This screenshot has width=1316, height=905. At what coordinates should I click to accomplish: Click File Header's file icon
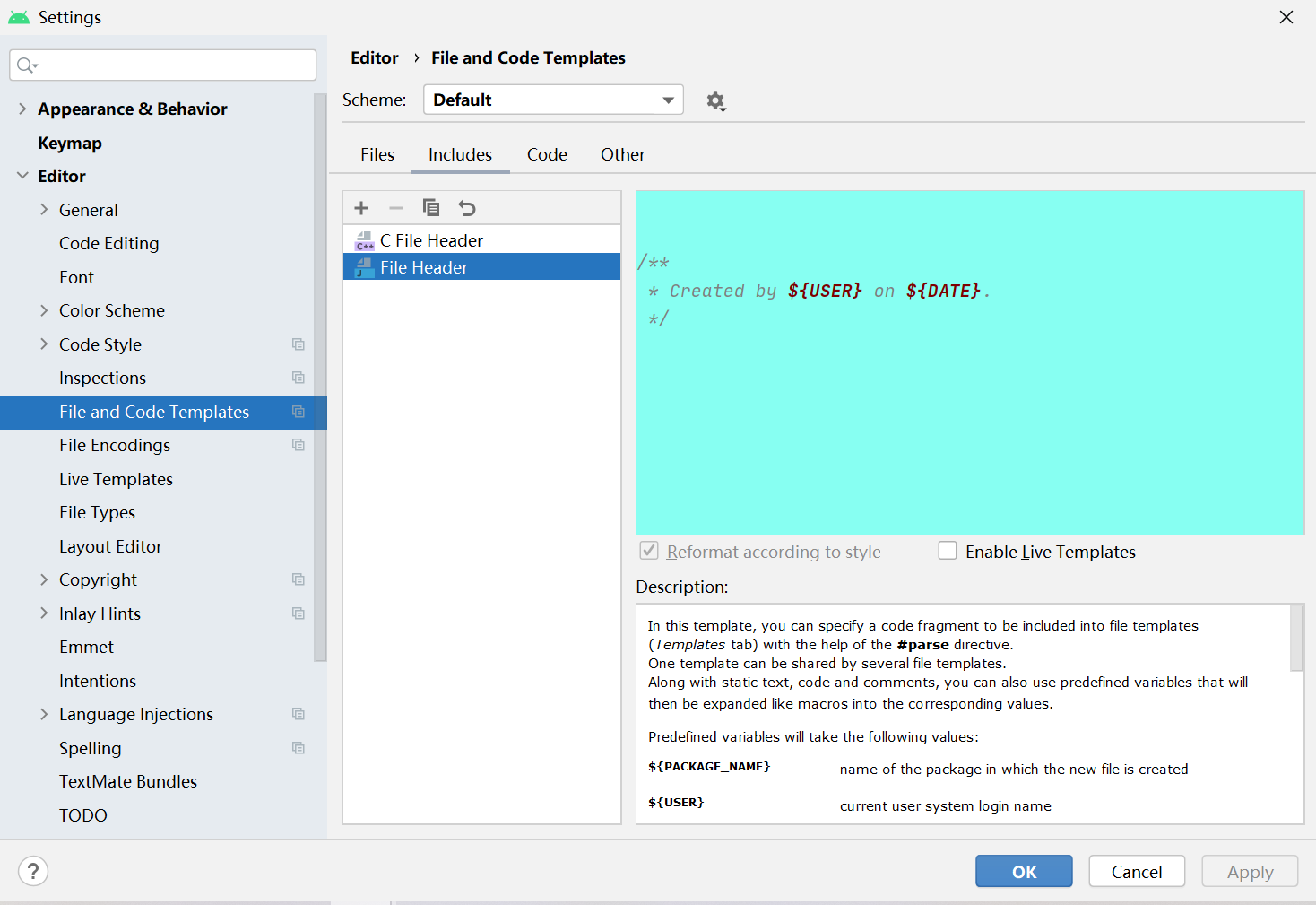point(365,267)
